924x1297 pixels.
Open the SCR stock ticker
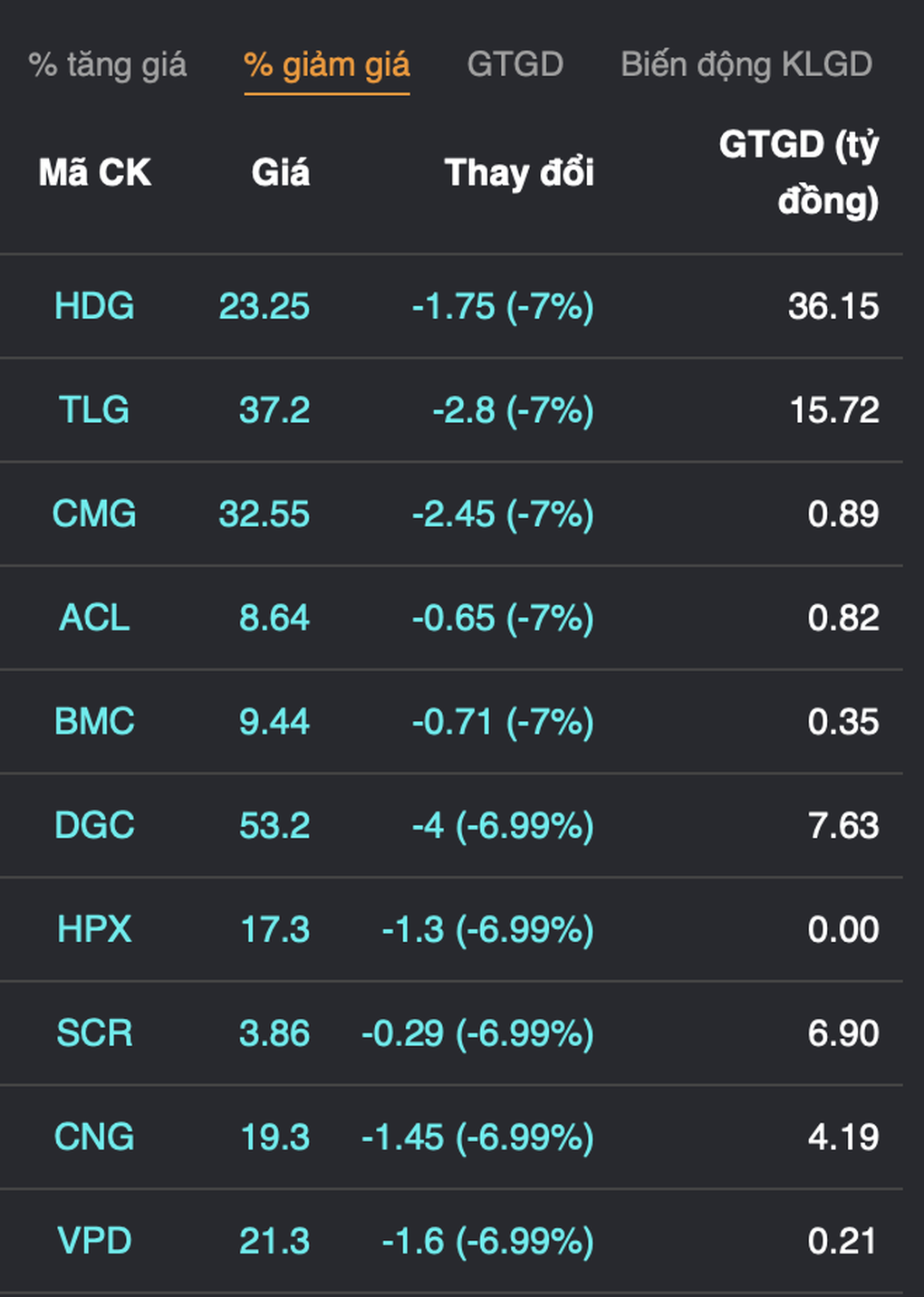tap(94, 1033)
